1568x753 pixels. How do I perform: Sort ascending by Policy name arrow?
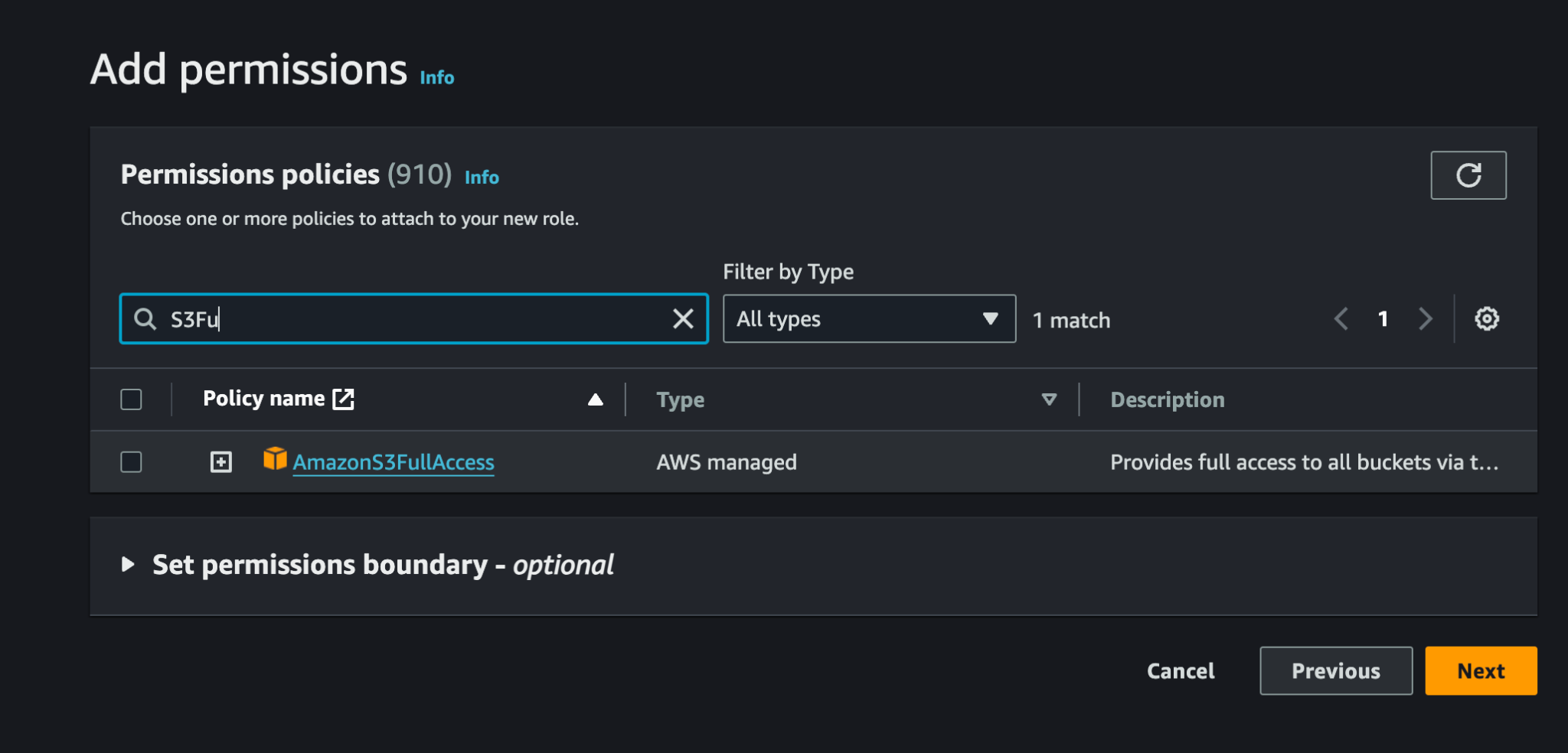pos(596,399)
